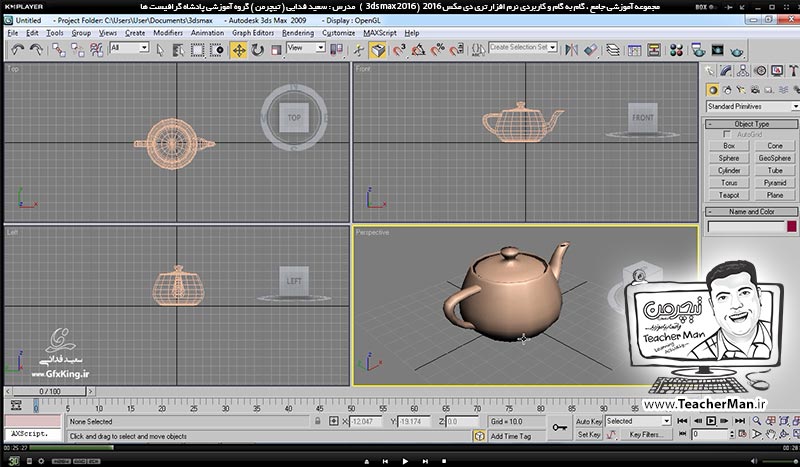Click the object name input field
Screen dimensions: 800x467
click(745, 227)
